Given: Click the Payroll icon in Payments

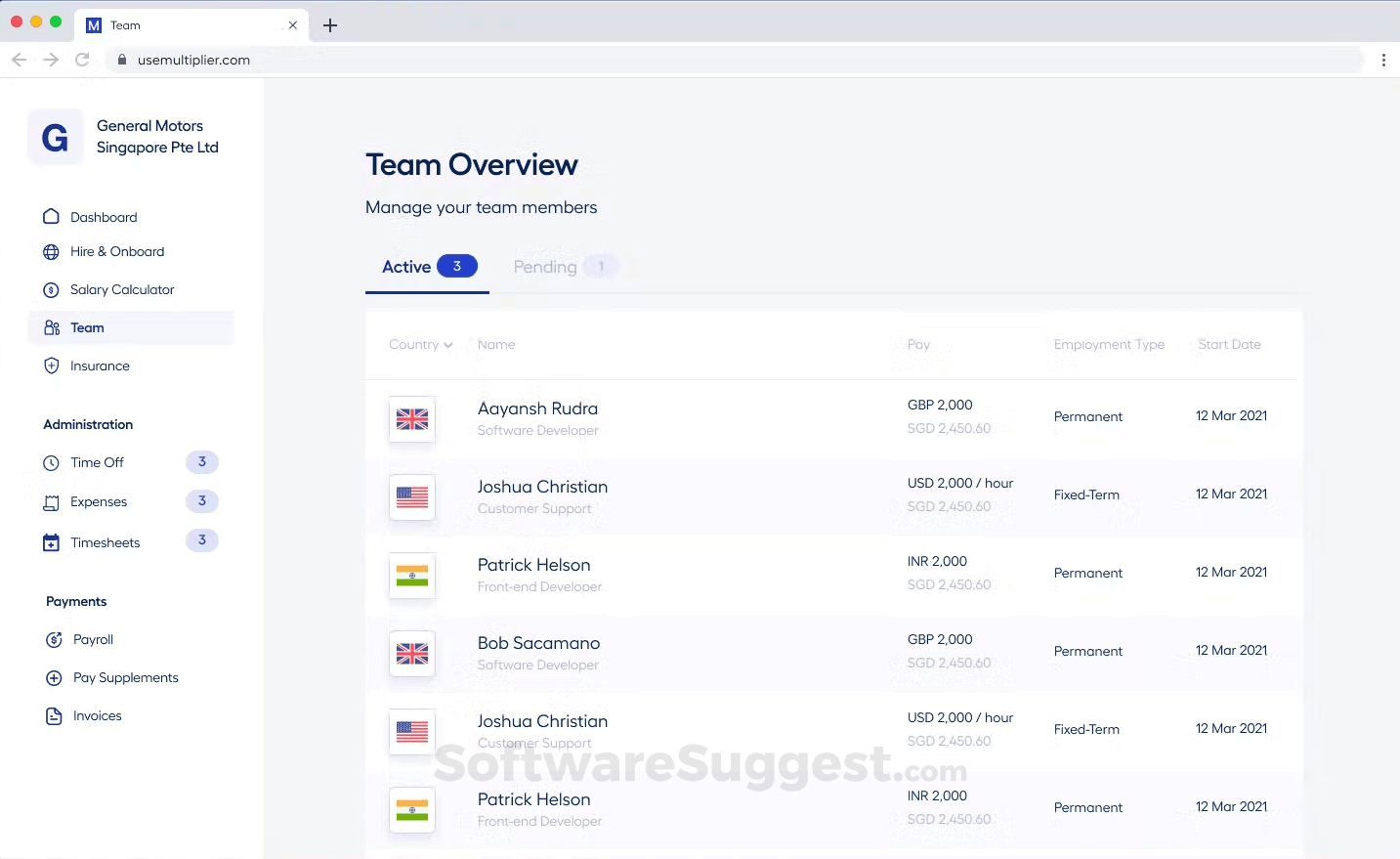Looking at the screenshot, I should (x=55, y=640).
